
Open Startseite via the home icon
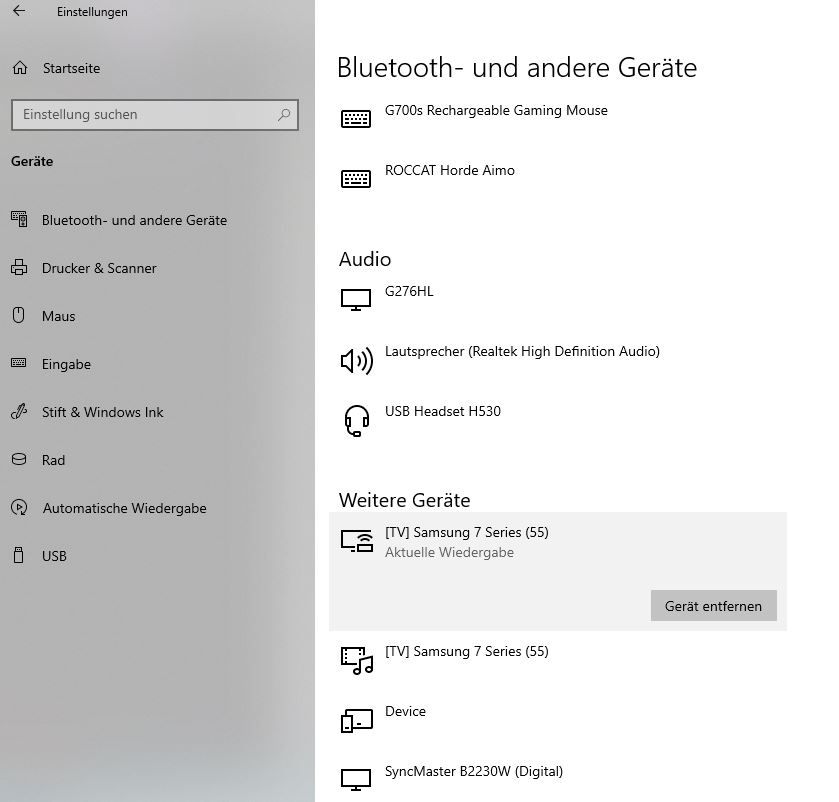coord(20,68)
